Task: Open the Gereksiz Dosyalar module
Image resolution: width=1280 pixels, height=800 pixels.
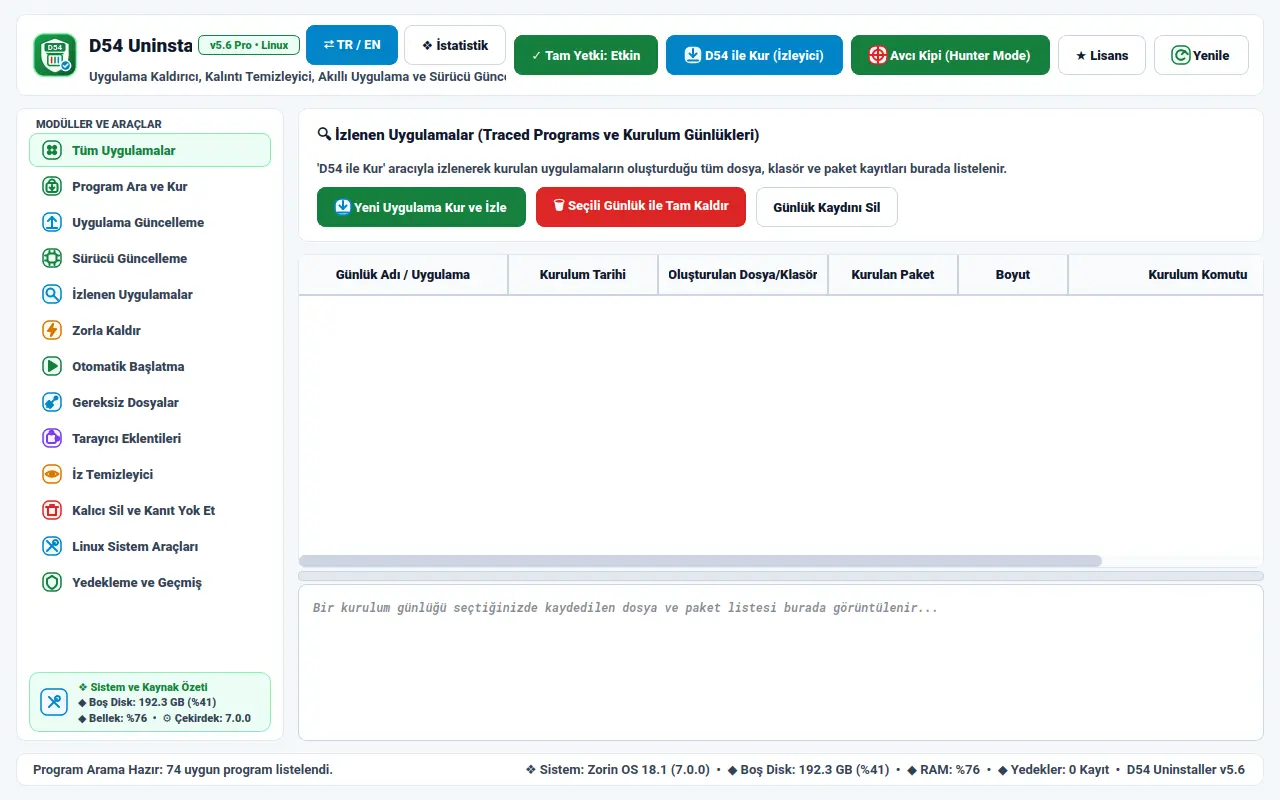Action: pyautogui.click(x=150, y=402)
